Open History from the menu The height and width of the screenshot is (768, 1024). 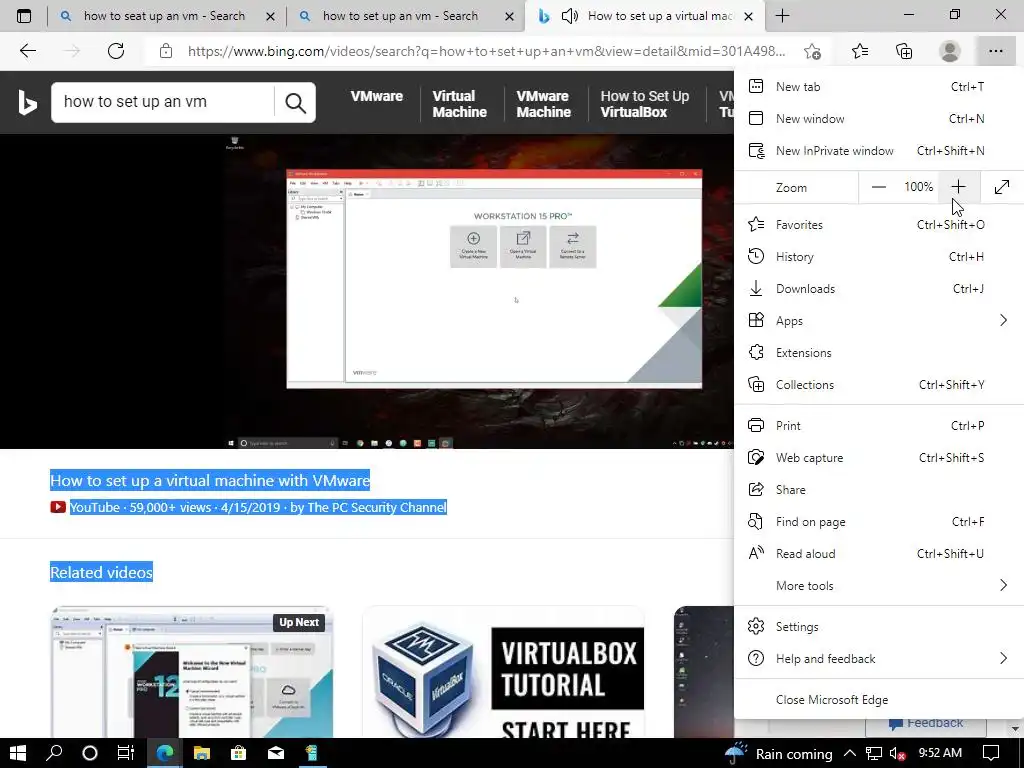[x=879, y=257]
